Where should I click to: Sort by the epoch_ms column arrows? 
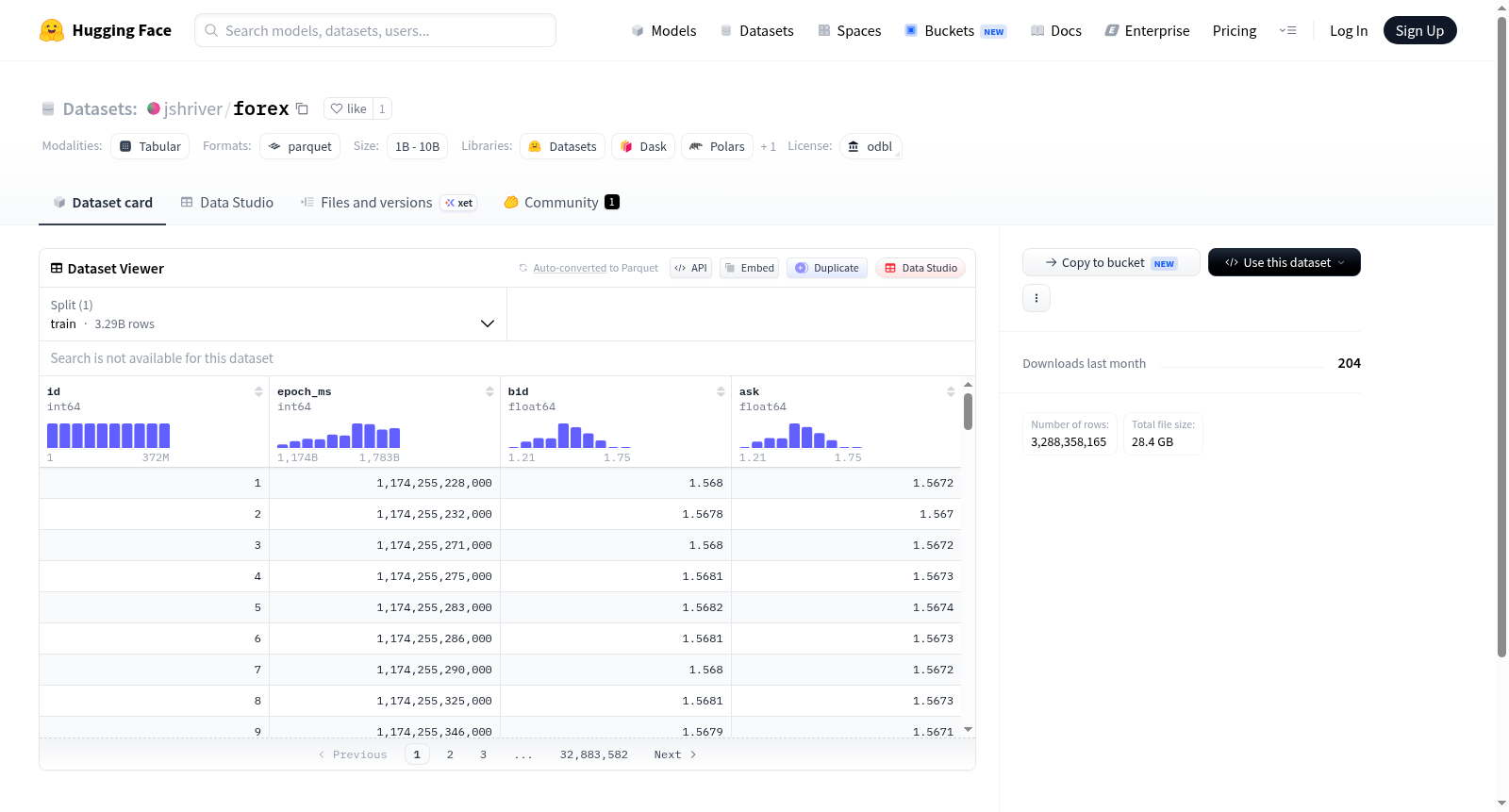(489, 391)
